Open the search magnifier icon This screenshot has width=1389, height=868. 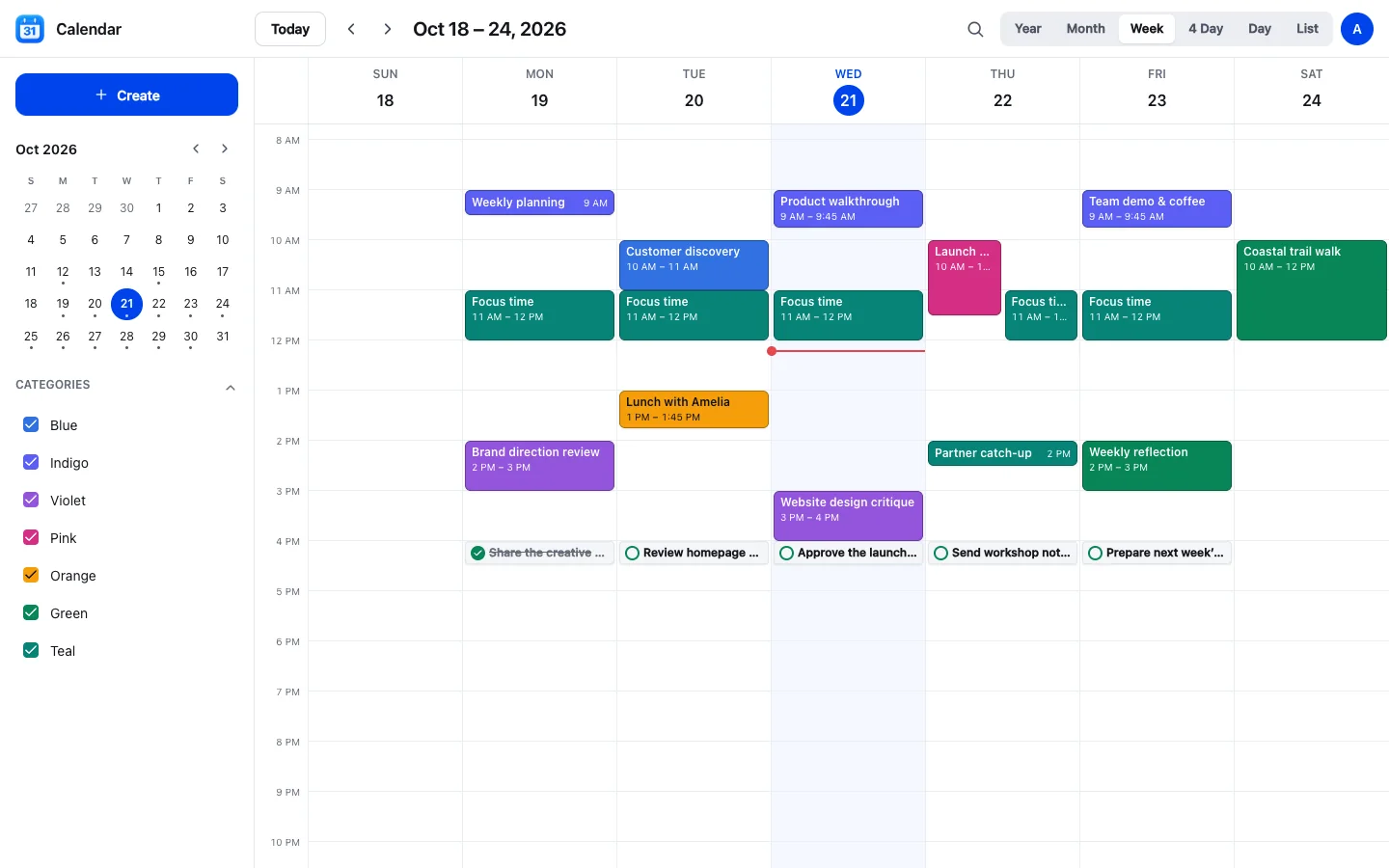[x=975, y=29]
